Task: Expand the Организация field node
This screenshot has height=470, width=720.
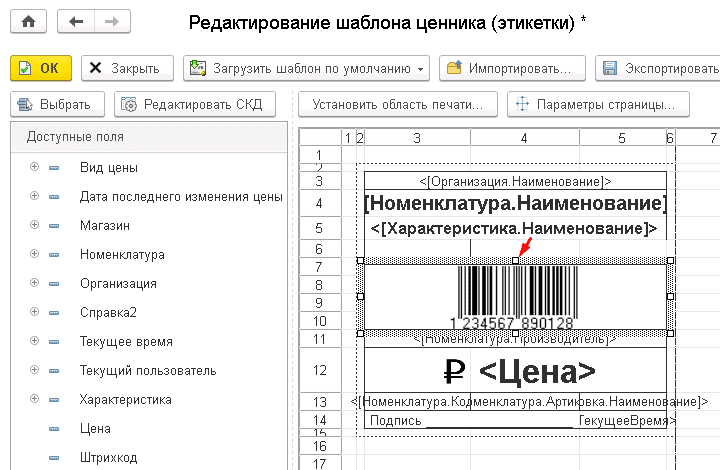Action: coord(34,283)
